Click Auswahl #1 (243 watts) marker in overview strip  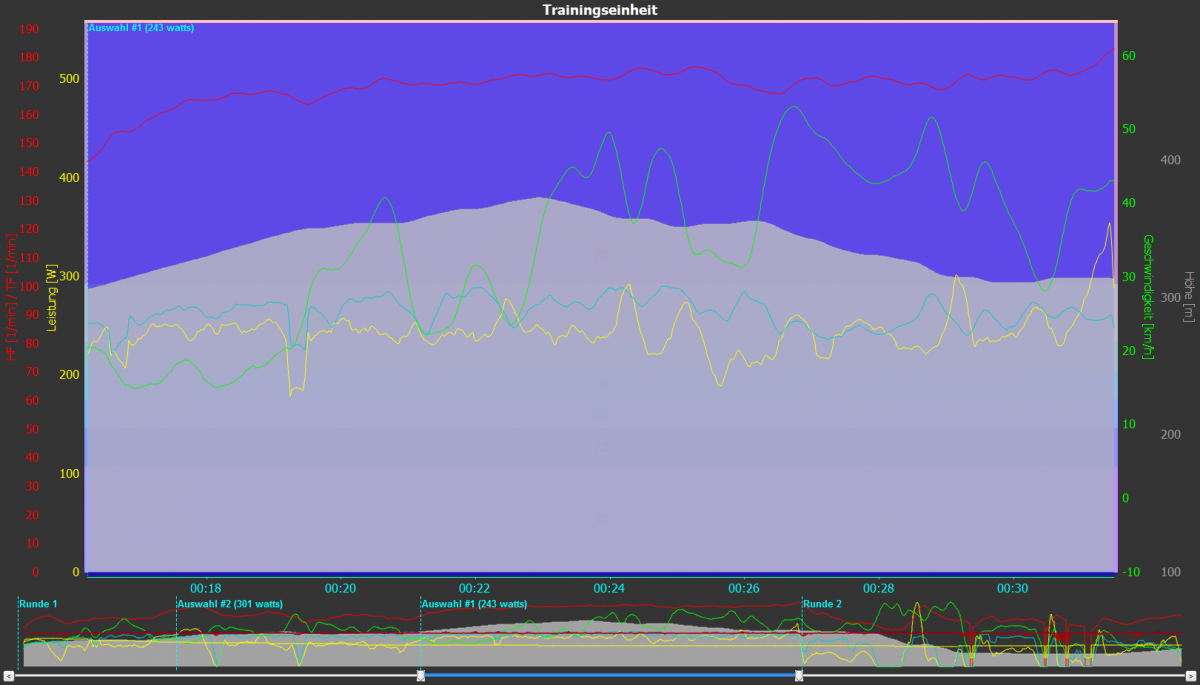click(475, 604)
